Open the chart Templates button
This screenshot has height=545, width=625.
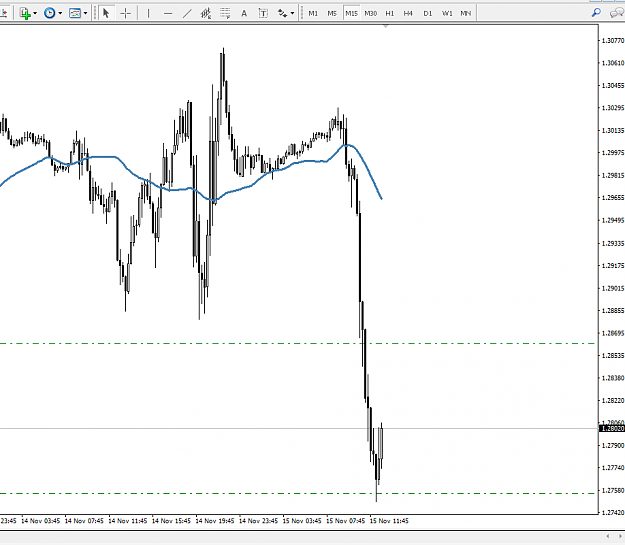pyautogui.click(x=75, y=13)
